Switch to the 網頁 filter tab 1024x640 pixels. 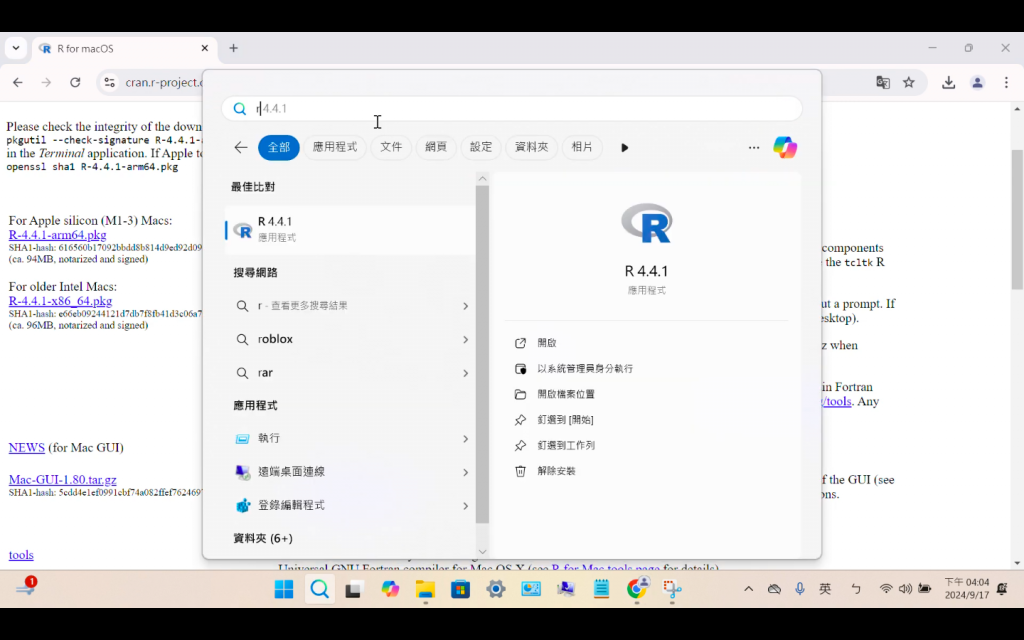pyautogui.click(x=436, y=148)
